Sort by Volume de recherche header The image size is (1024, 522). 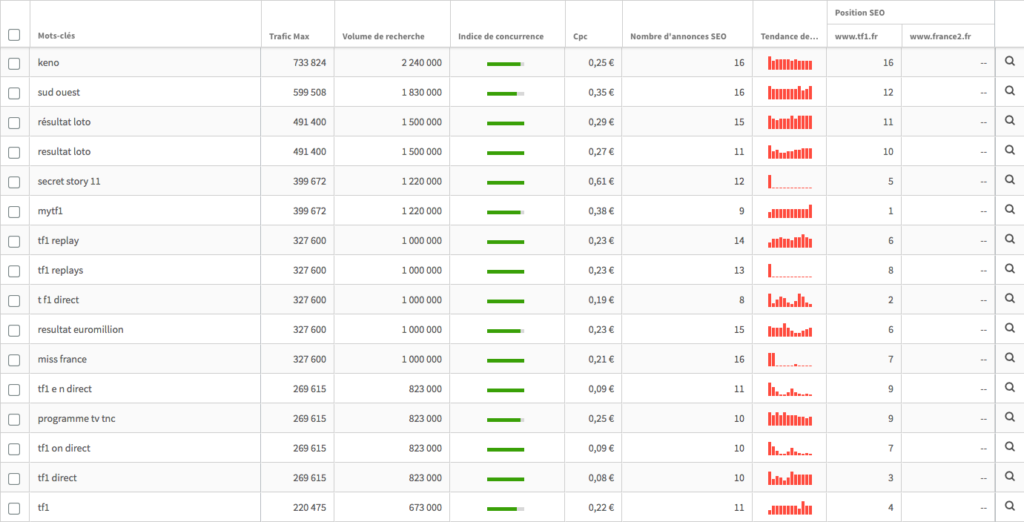point(383,37)
